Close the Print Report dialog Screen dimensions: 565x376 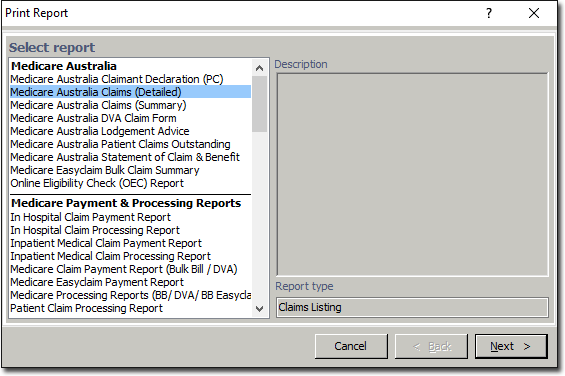[534, 13]
